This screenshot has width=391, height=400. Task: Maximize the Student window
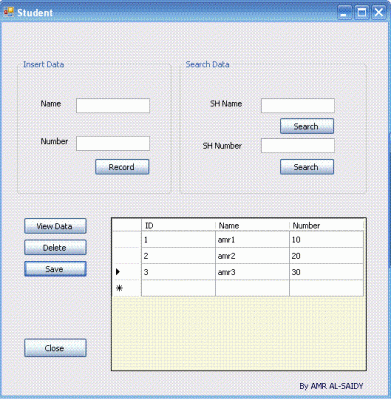click(362, 13)
